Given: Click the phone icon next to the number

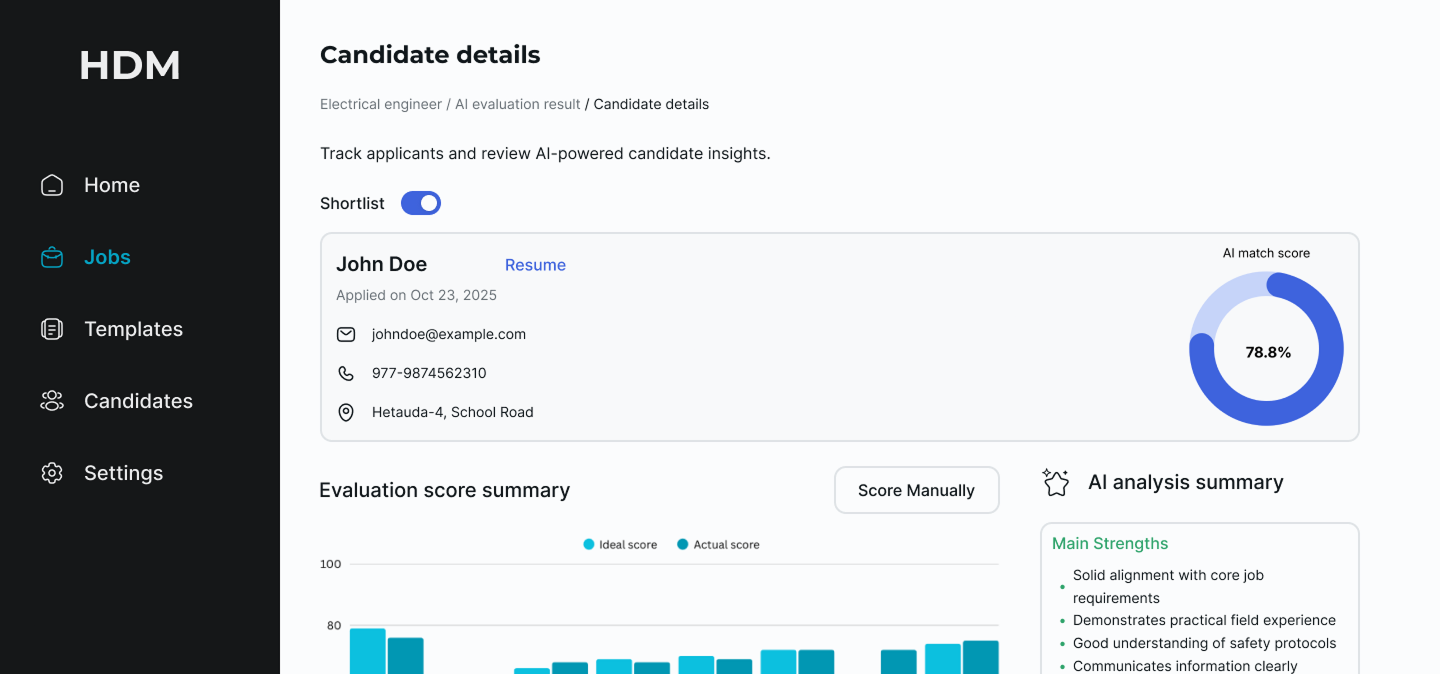Looking at the screenshot, I should [346, 373].
